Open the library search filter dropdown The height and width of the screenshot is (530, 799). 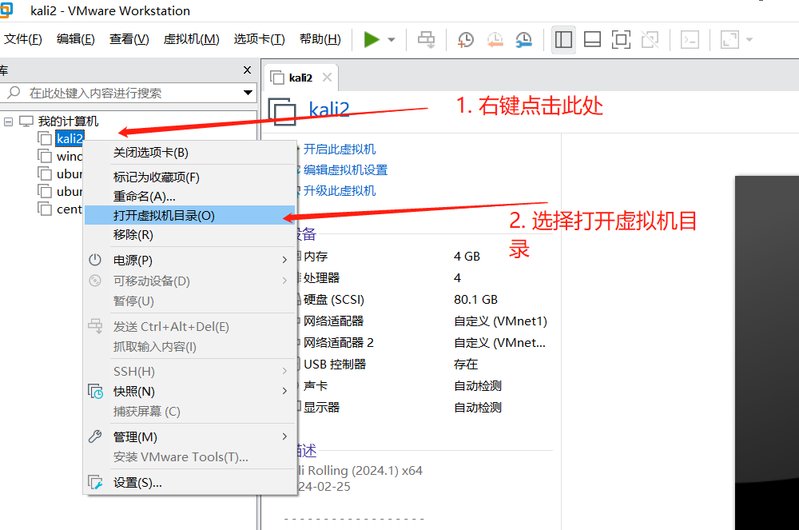(x=248, y=93)
